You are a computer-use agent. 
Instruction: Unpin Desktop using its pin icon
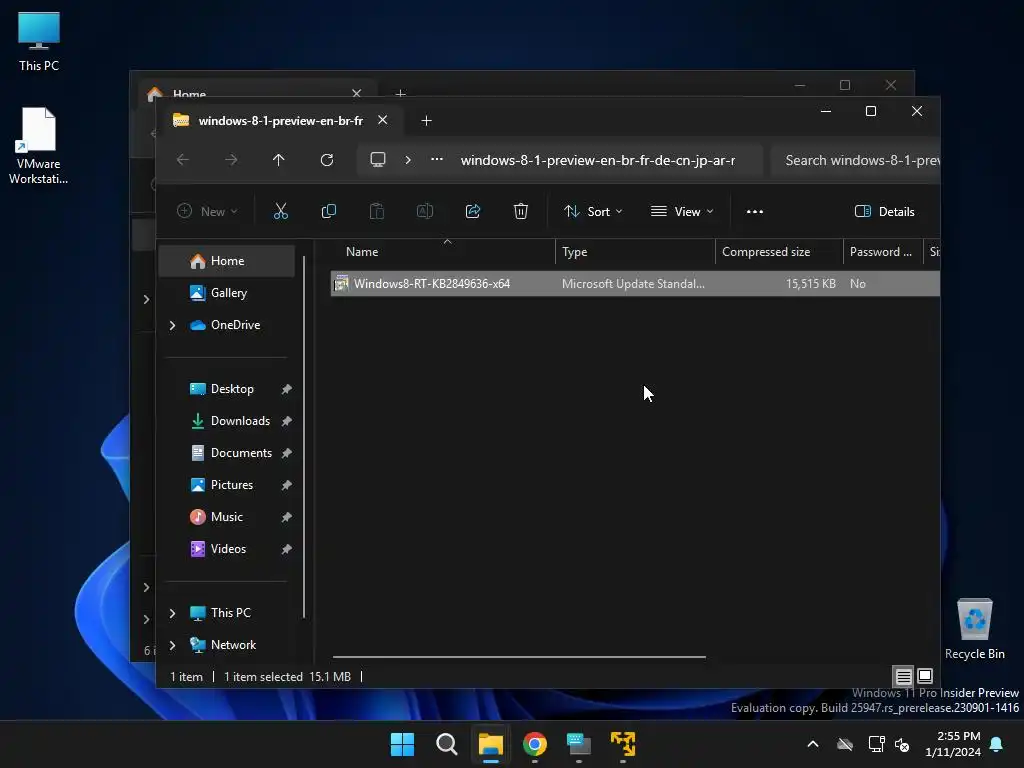point(286,389)
